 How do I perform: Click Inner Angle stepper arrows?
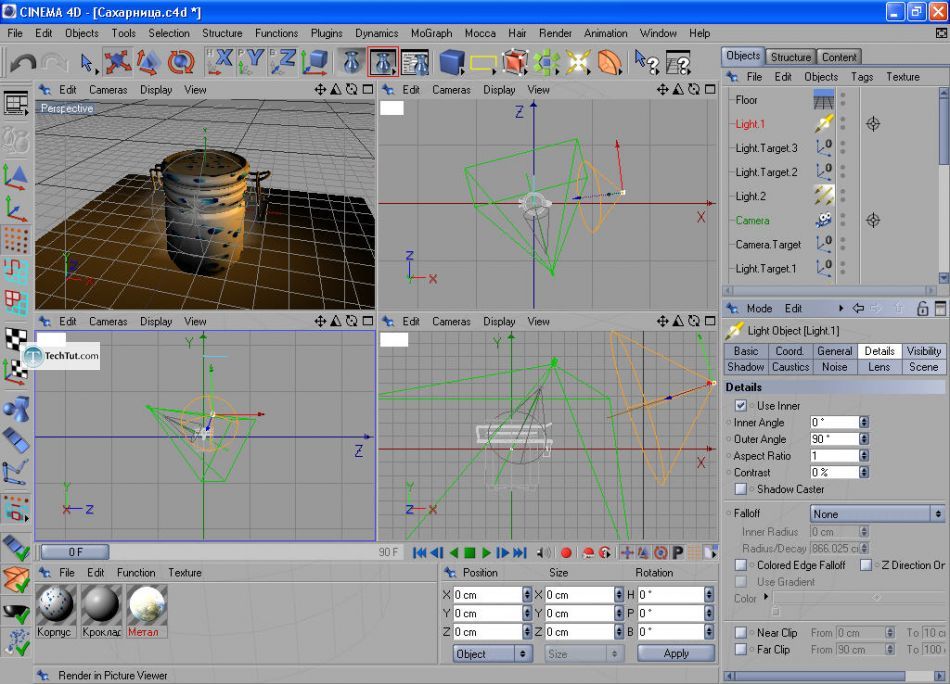coord(864,422)
